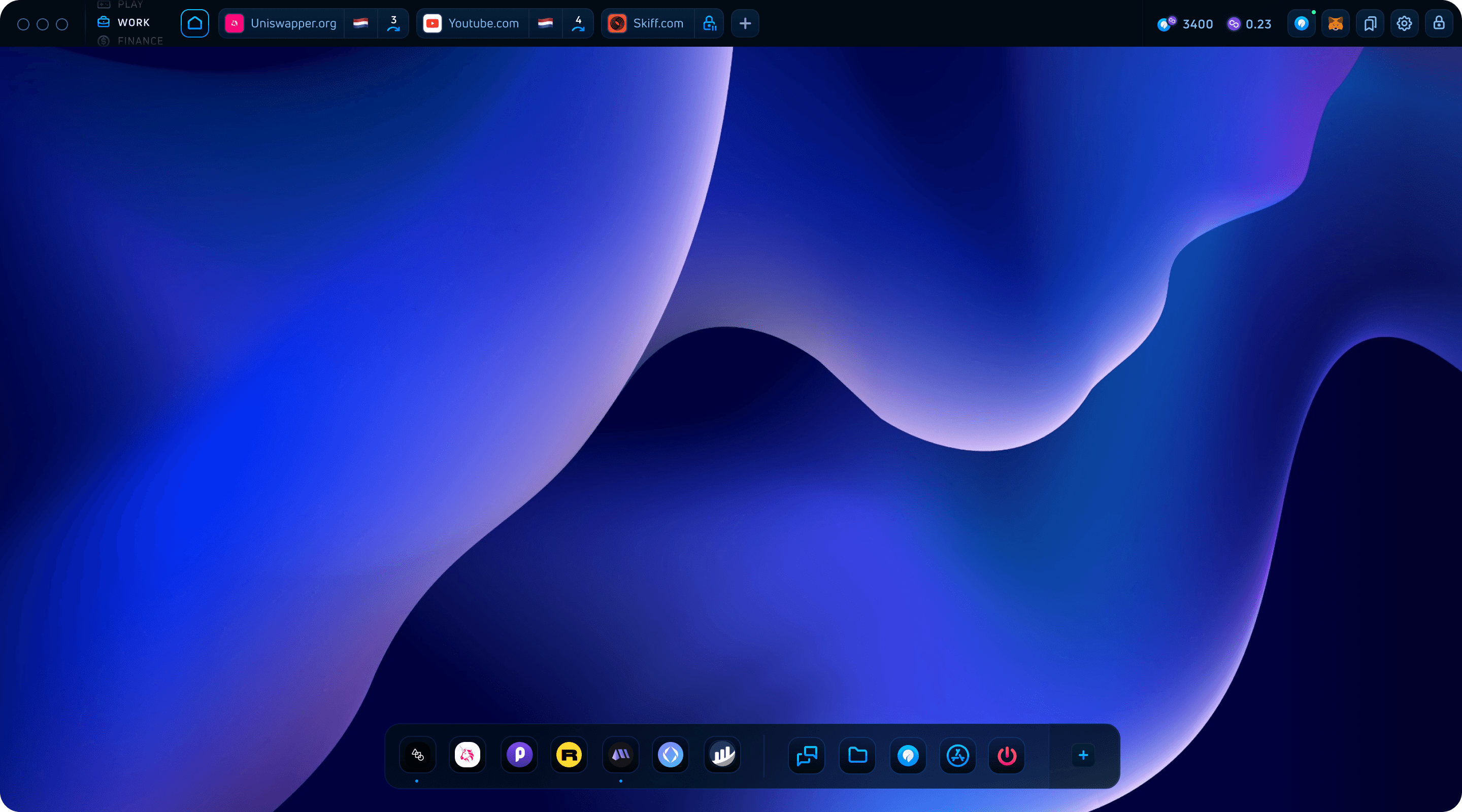The height and width of the screenshot is (812, 1462).
Task: Open the ENS diamond dock app
Action: (x=670, y=755)
